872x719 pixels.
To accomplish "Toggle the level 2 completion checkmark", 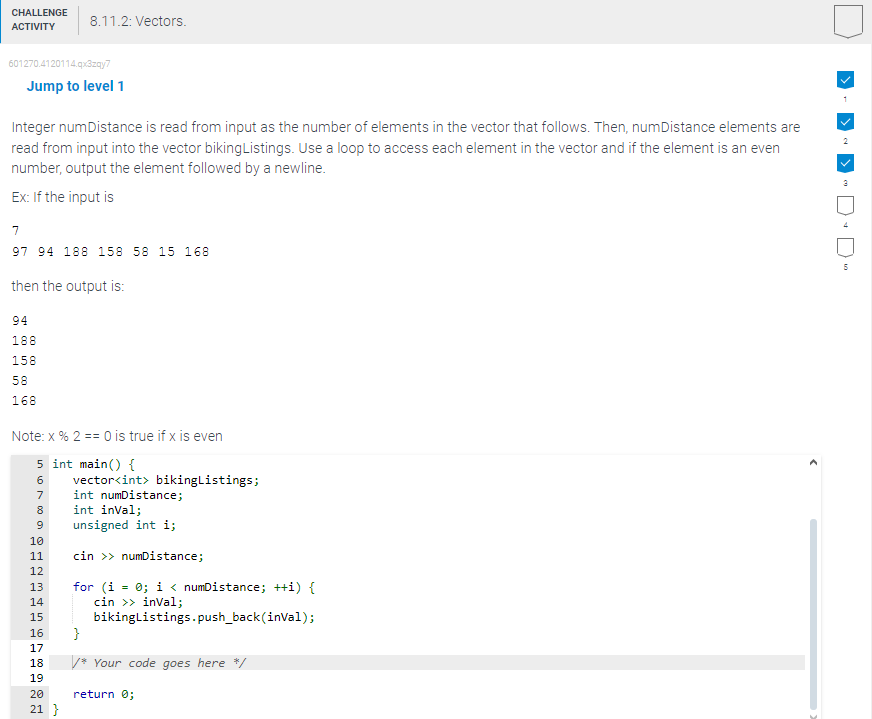I will (x=845, y=121).
